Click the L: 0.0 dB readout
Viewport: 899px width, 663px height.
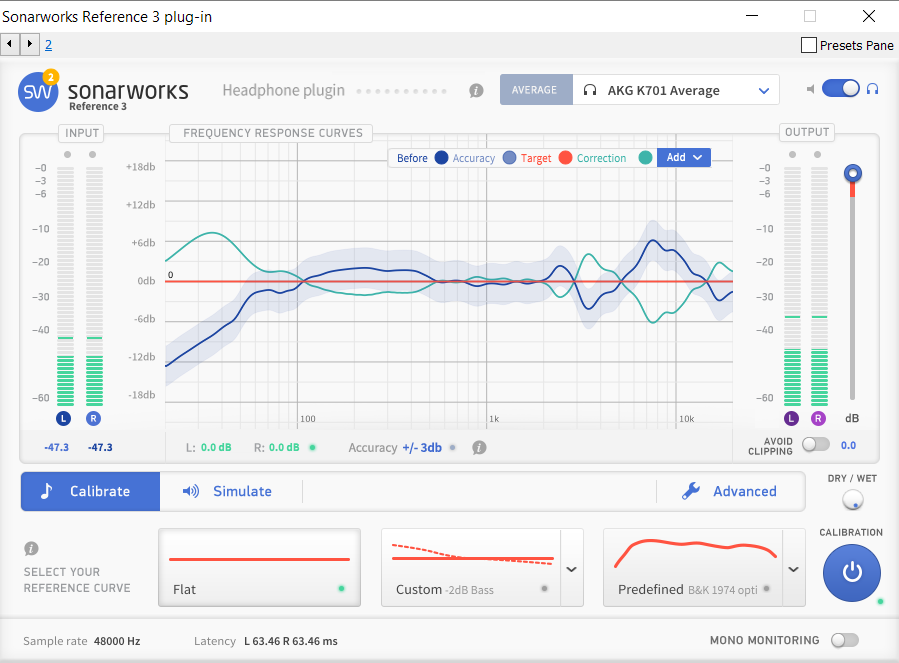[x=209, y=447]
